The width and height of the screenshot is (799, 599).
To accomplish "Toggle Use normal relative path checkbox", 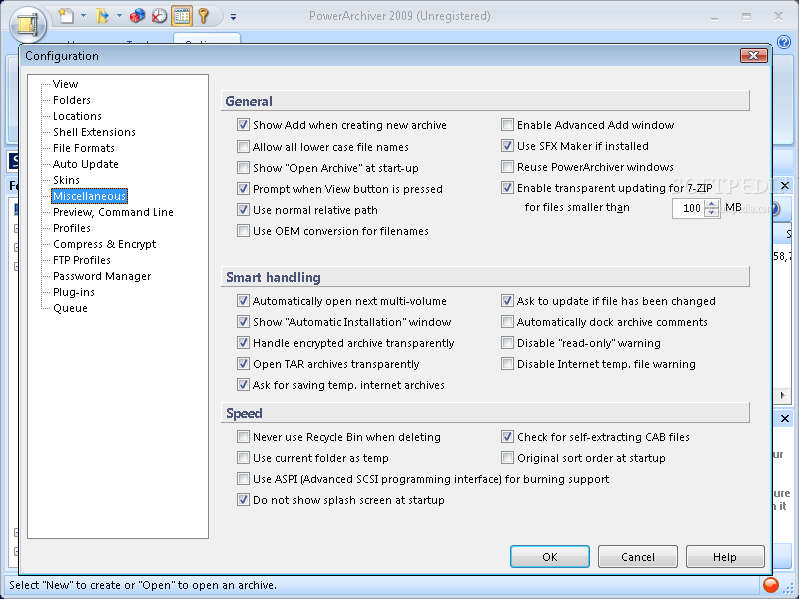I will click(x=243, y=209).
